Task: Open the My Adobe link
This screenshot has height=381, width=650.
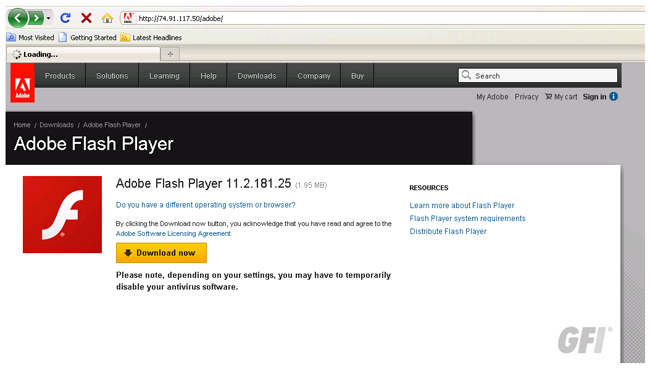Action: tap(492, 97)
